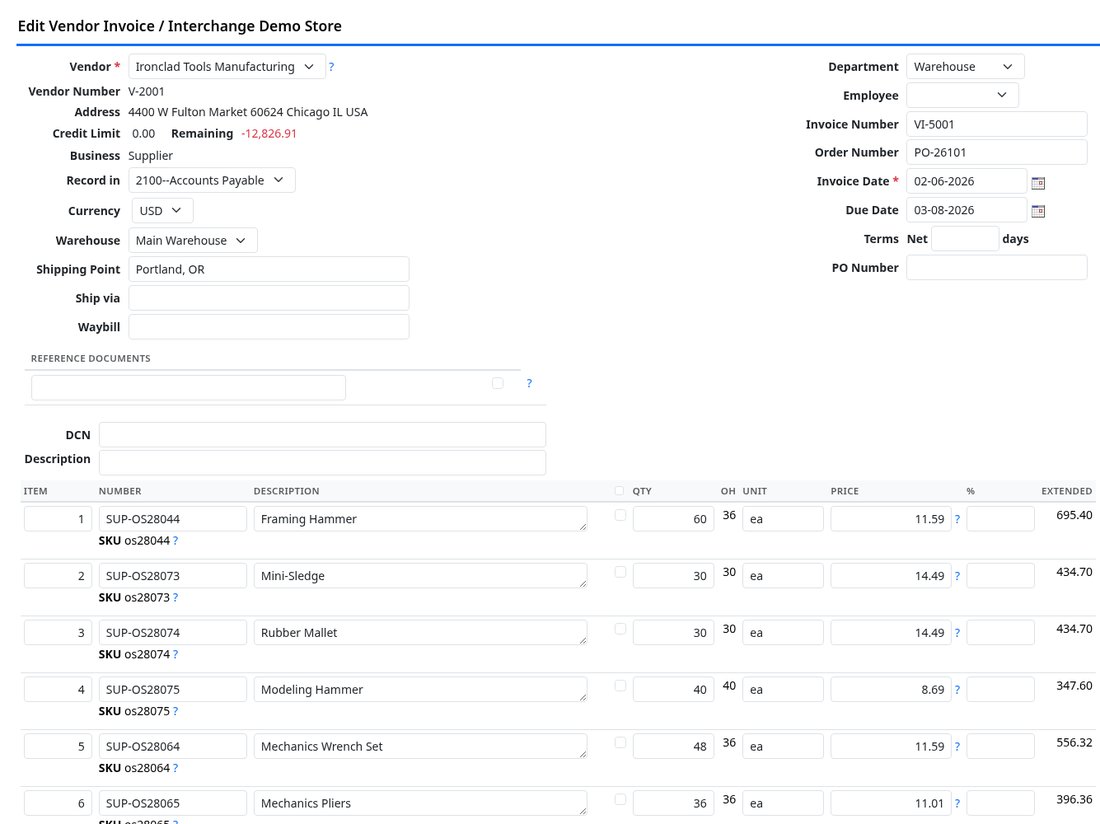Click the vendor address text

[248, 112]
